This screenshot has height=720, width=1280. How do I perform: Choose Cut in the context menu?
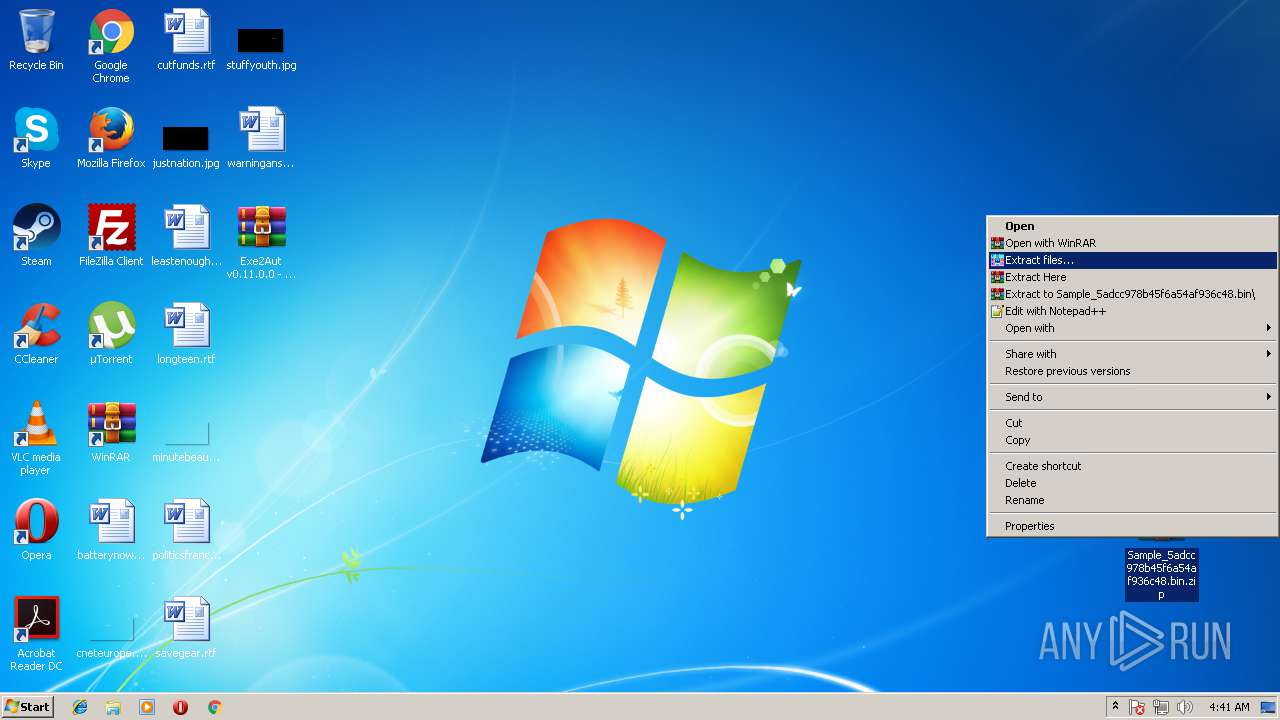tap(1132, 423)
